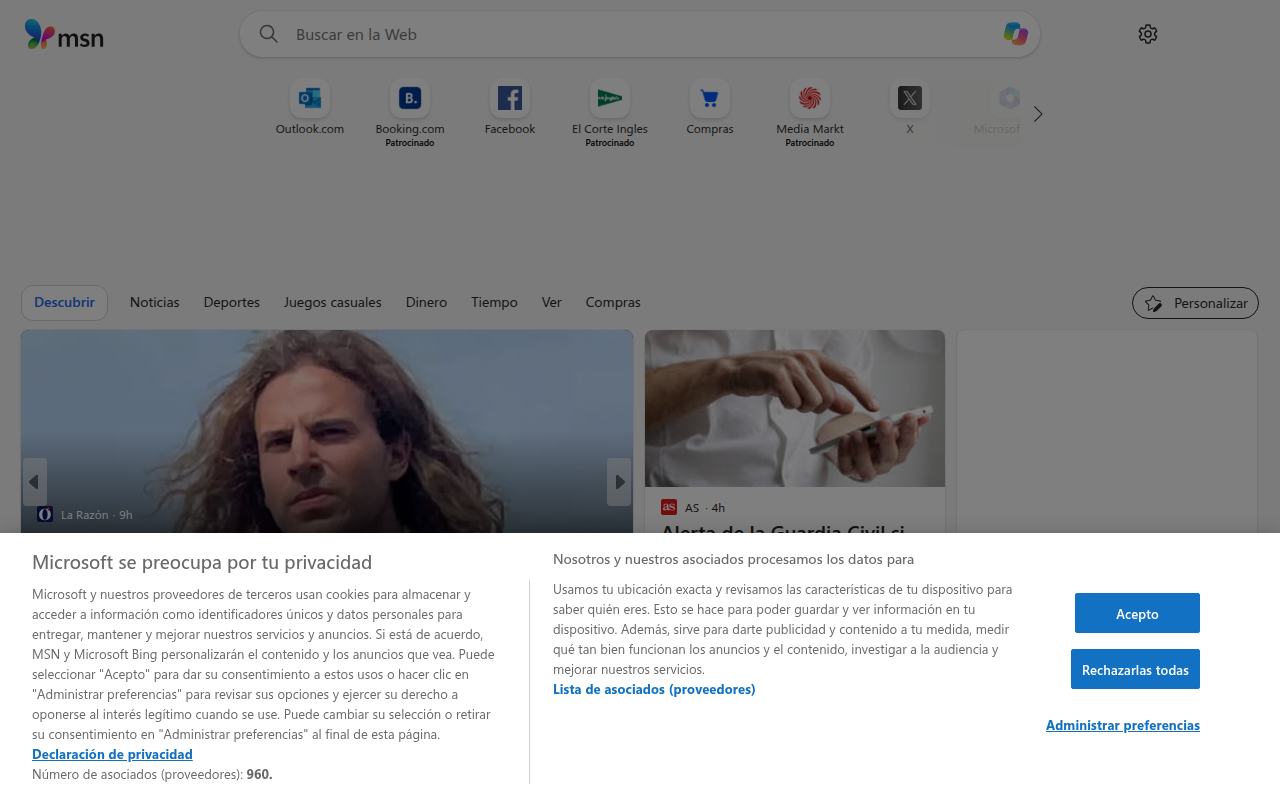Click the AS source logo
This screenshot has height=800, width=1280.
669,507
